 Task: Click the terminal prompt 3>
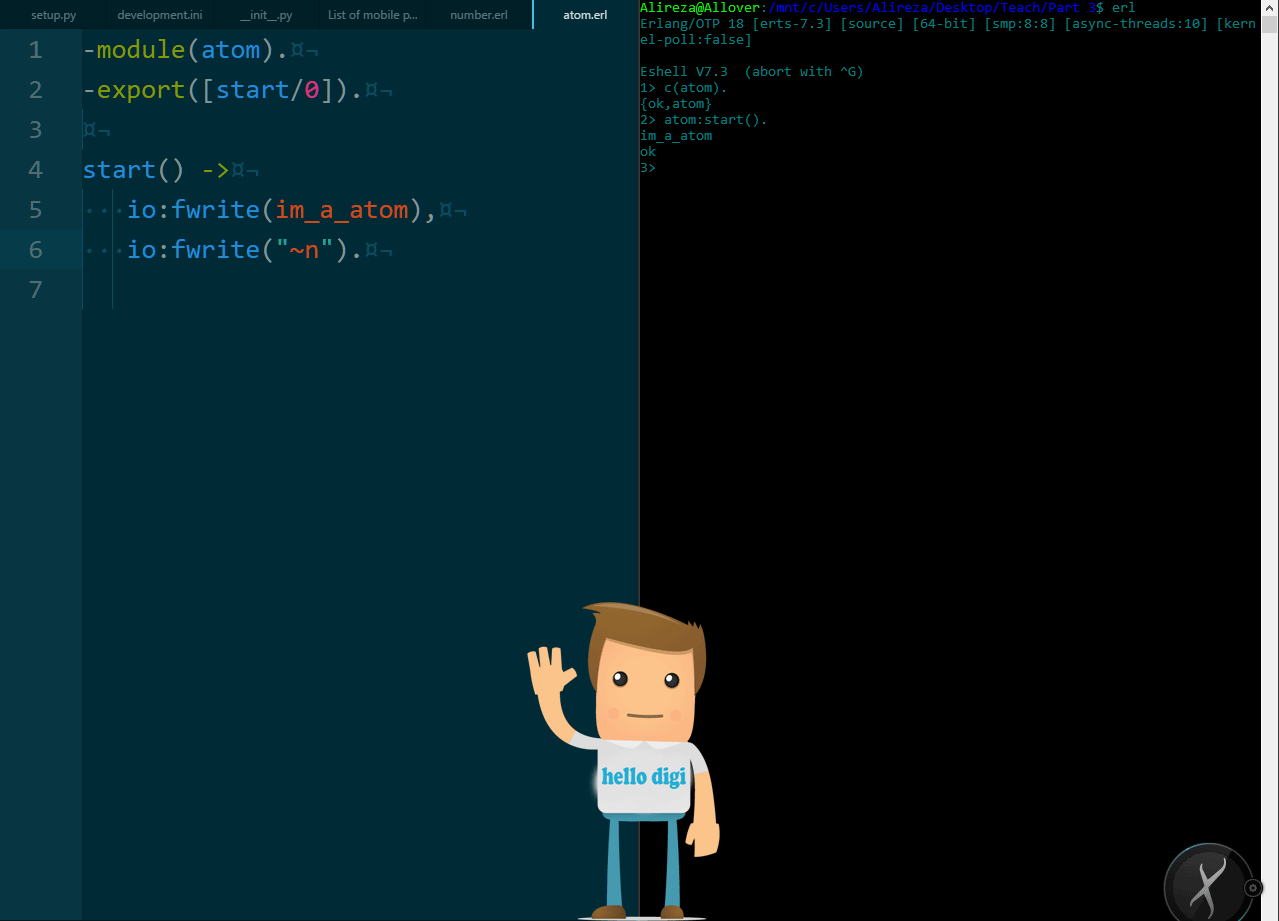point(648,168)
